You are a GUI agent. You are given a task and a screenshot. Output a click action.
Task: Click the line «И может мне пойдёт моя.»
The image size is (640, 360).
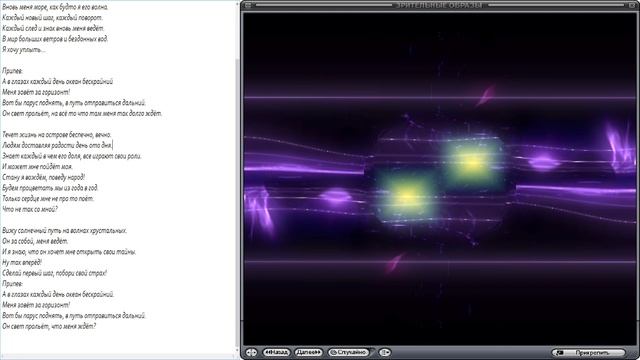pos(37,166)
